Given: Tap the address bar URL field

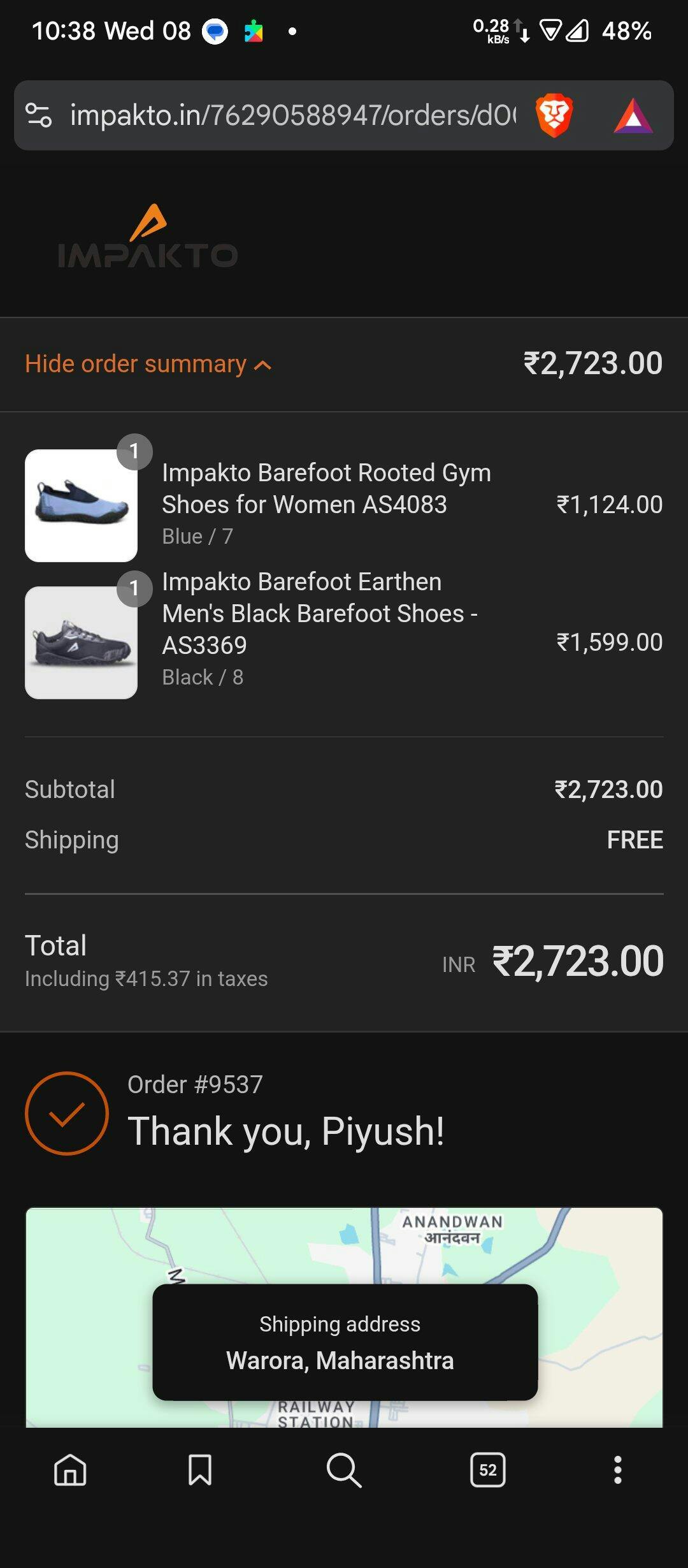Looking at the screenshot, I should coord(293,115).
